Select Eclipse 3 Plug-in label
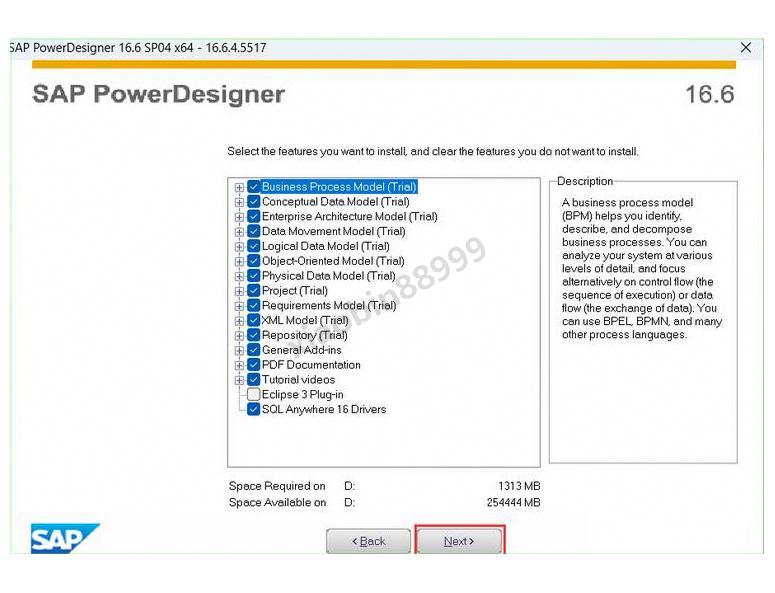The image size is (775, 593). click(302, 394)
